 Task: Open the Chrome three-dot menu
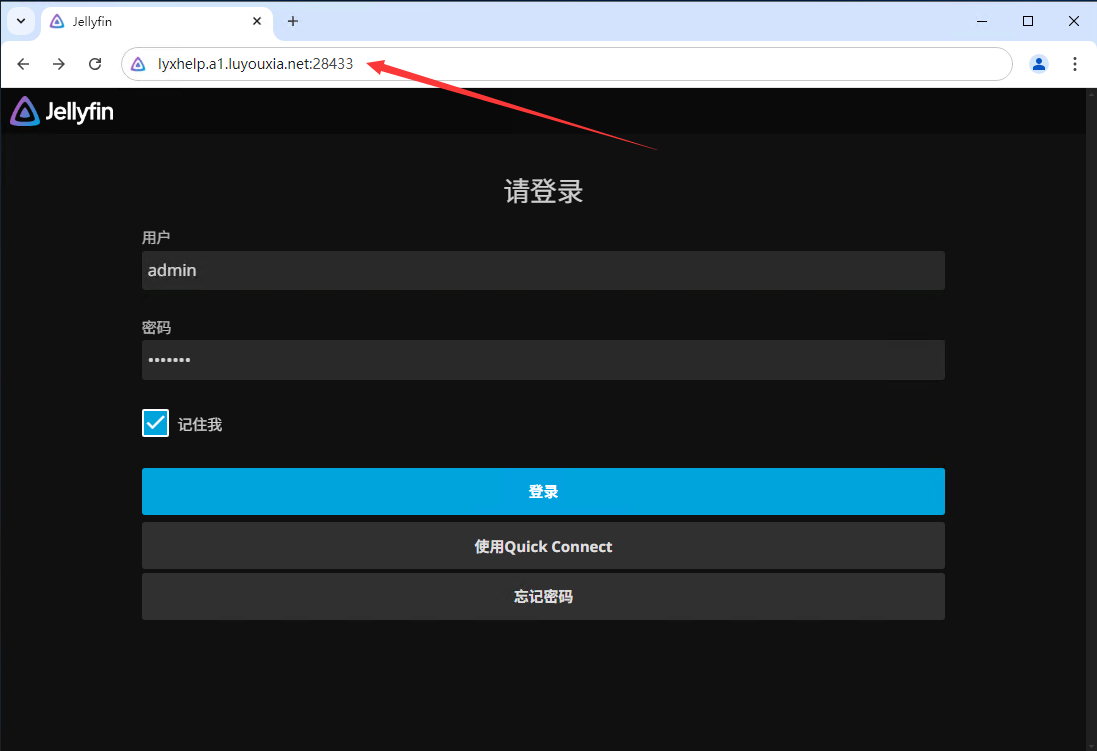pos(1075,63)
